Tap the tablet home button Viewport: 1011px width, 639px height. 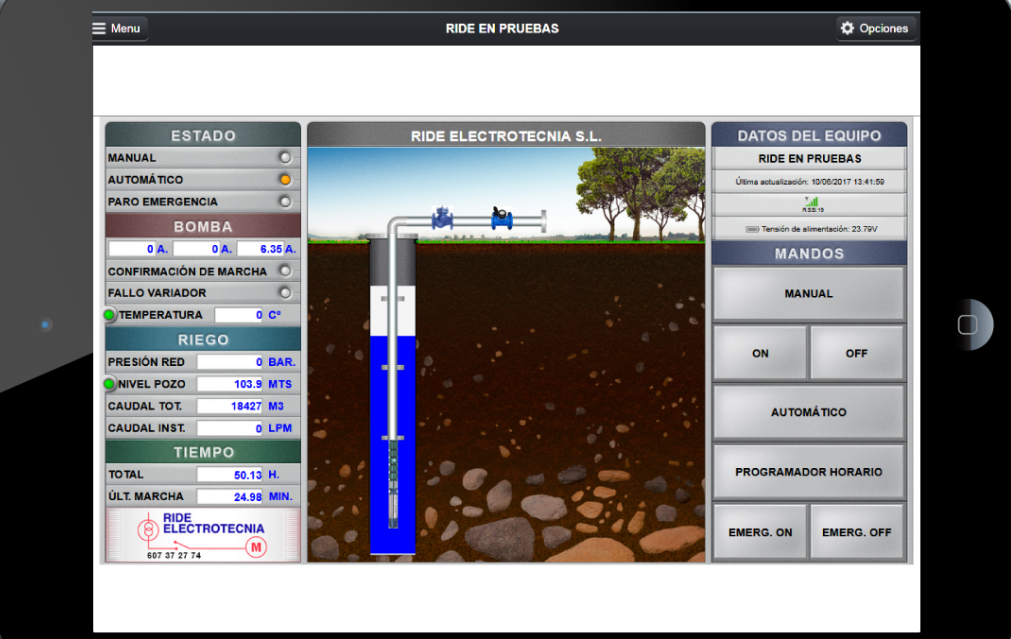[x=967, y=324]
